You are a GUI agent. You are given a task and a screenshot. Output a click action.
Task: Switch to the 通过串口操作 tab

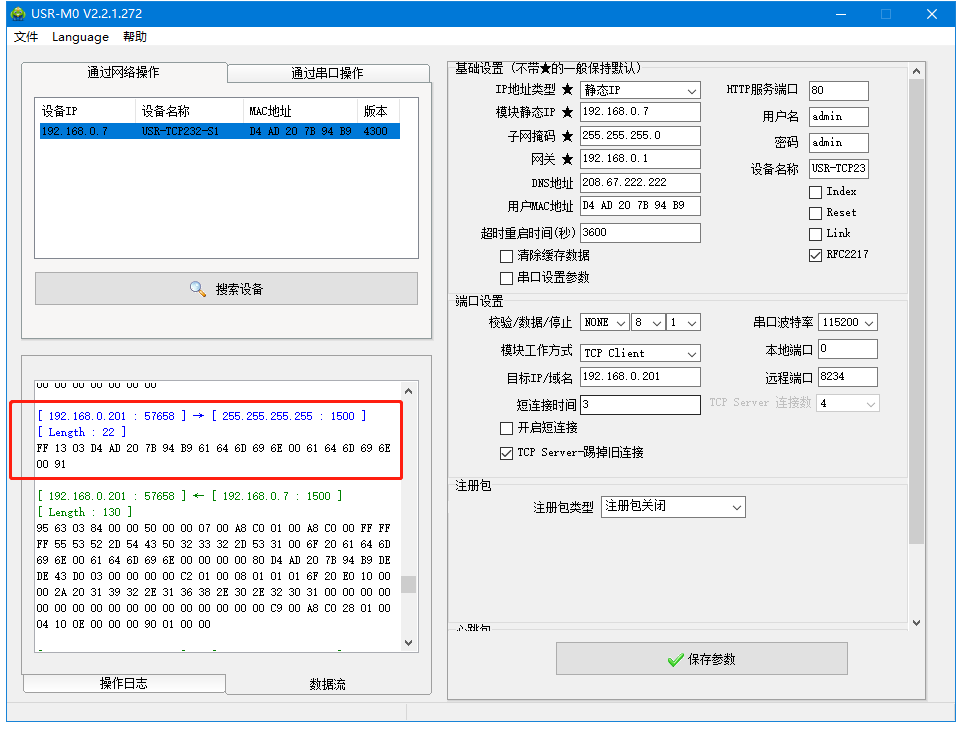327,73
